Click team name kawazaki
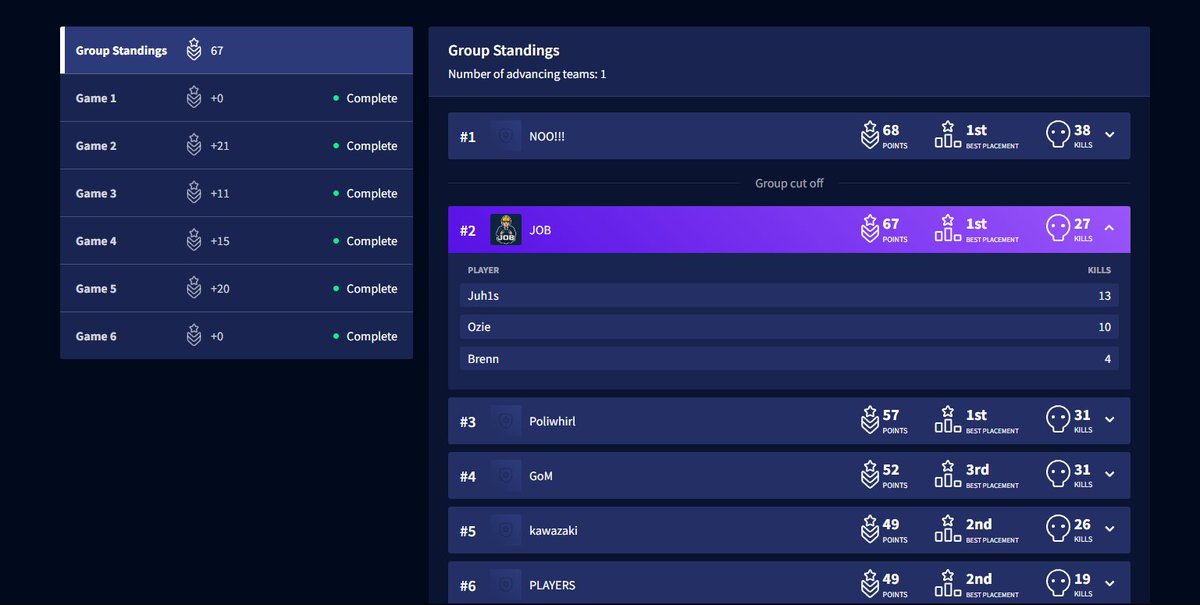The width and height of the screenshot is (1200, 605). click(x=553, y=530)
